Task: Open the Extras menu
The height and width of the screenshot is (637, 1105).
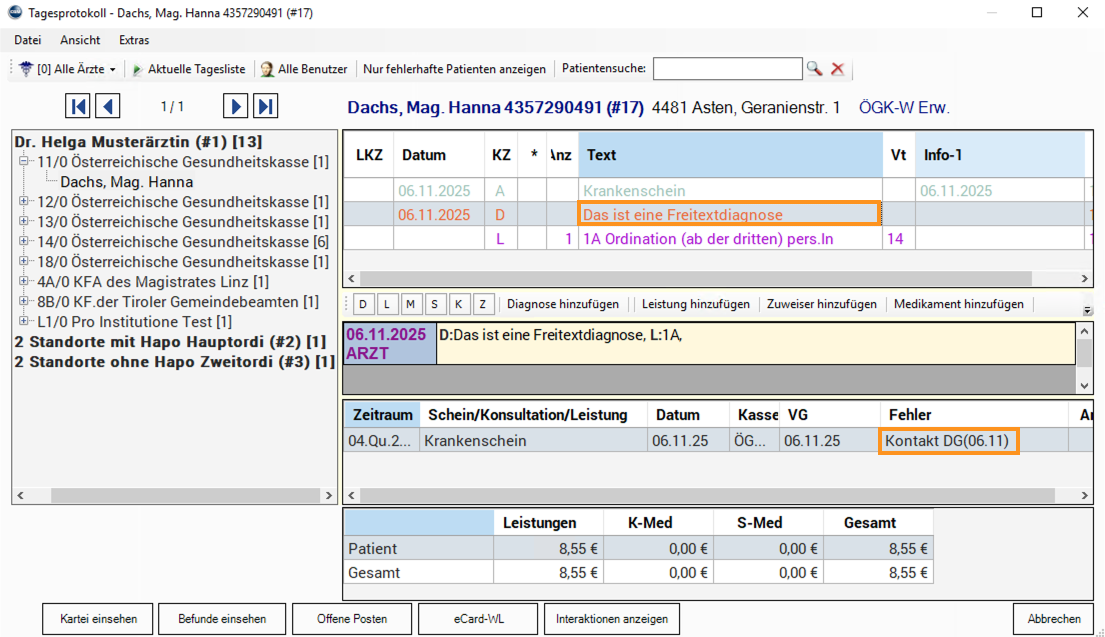Action: (x=134, y=40)
